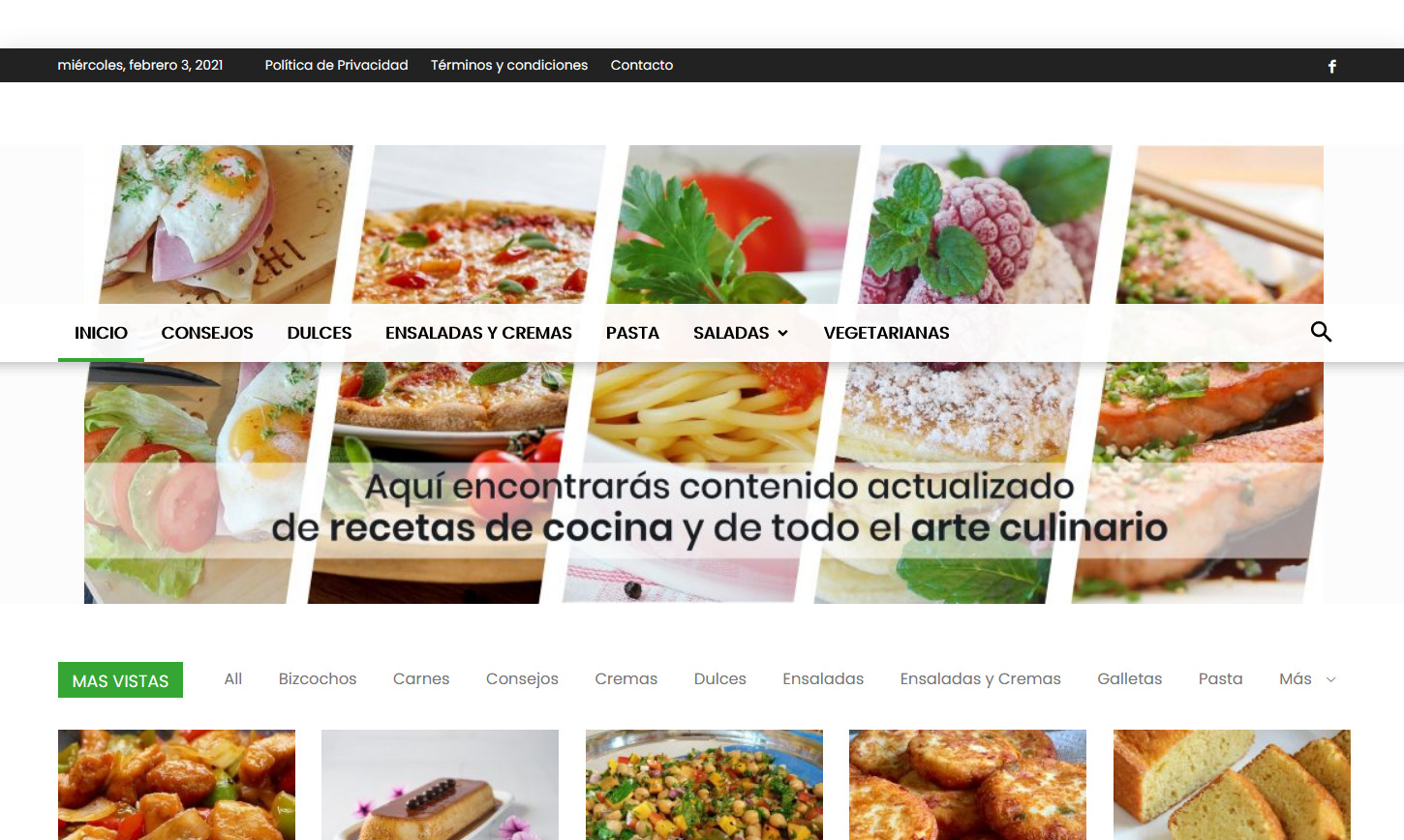Open the Facebook page icon
The width and height of the screenshot is (1404, 840).
pos(1331,66)
